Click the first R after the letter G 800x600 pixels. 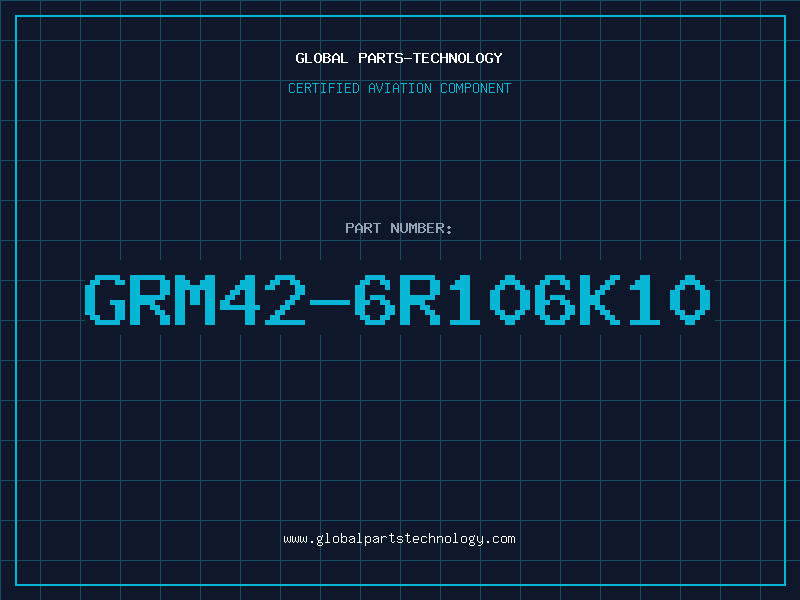coord(150,300)
